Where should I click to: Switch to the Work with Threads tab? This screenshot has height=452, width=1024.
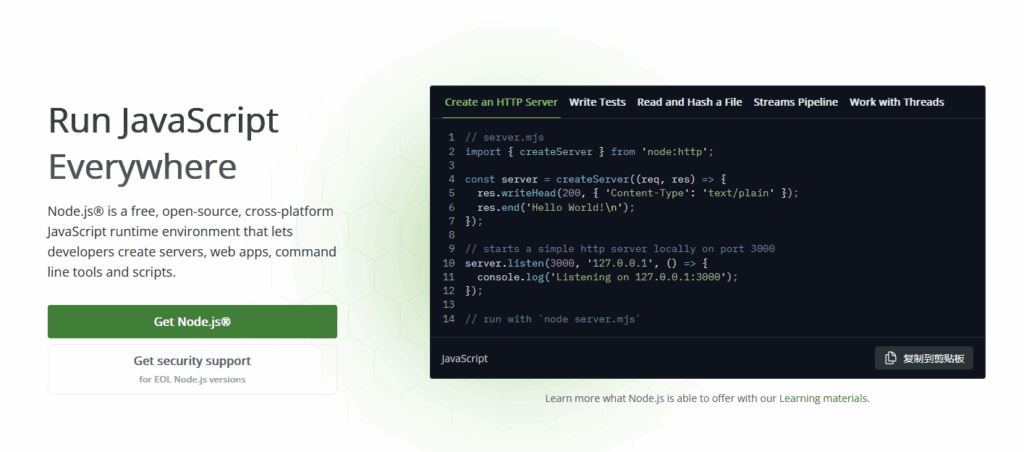tap(896, 102)
